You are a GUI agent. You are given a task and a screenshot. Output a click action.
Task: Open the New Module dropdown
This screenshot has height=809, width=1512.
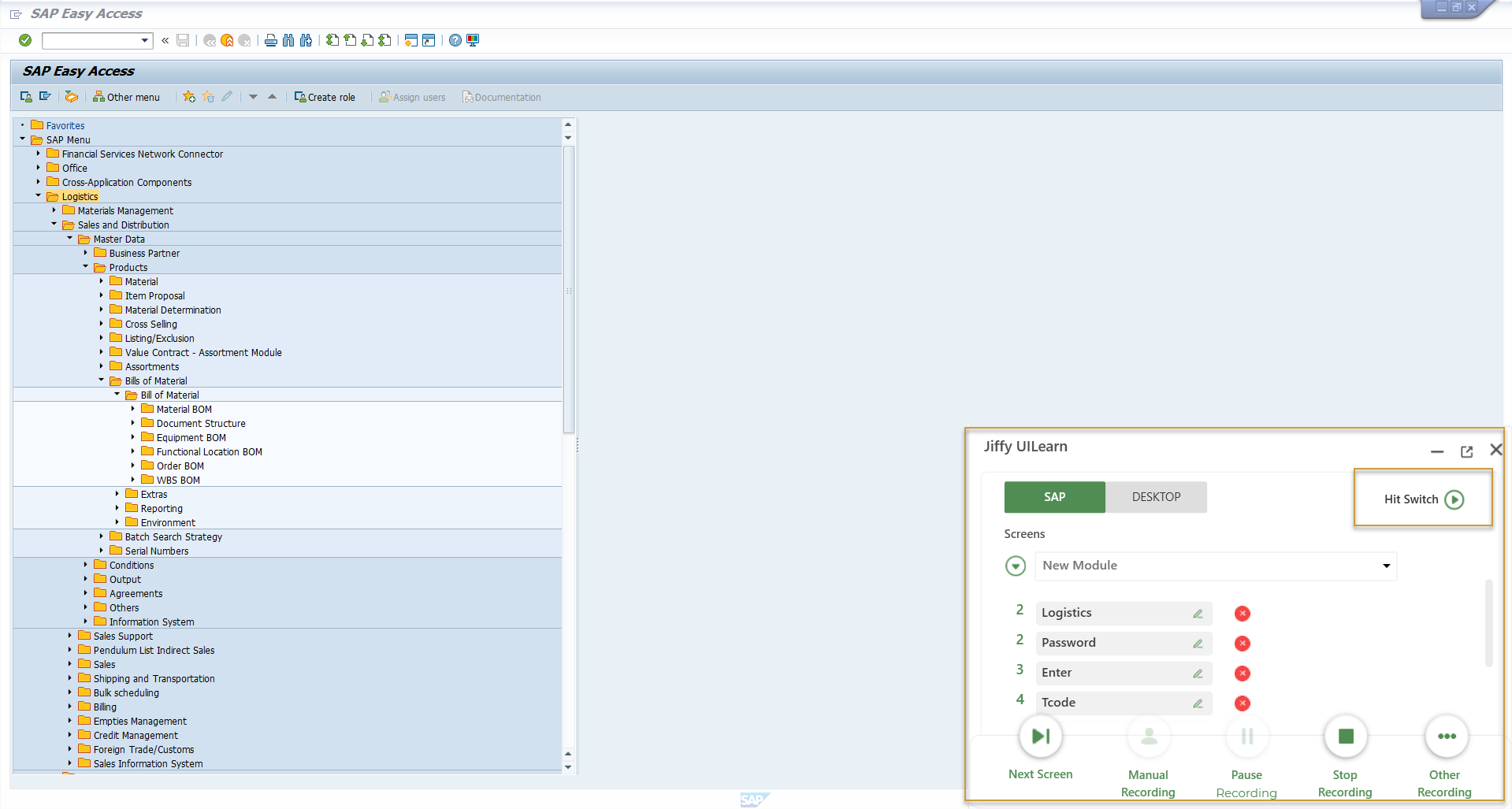[1385, 566]
